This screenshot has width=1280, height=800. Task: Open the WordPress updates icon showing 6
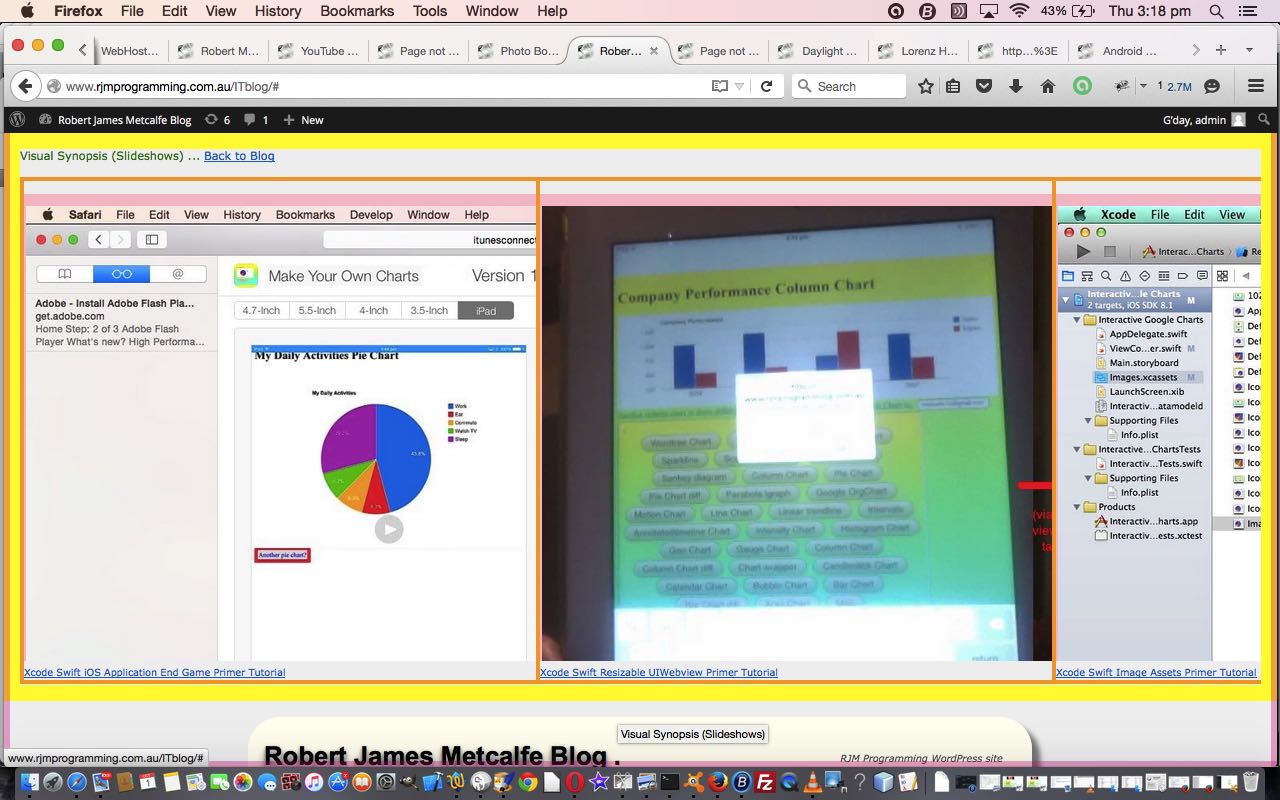coord(217,120)
